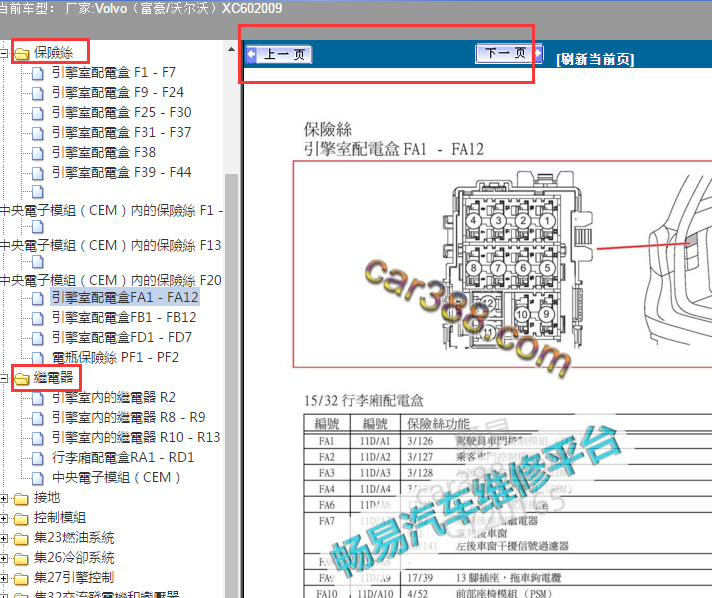Click the 集27引擎控制 folder icon
Viewport: 712px width, 598px height.
21,578
